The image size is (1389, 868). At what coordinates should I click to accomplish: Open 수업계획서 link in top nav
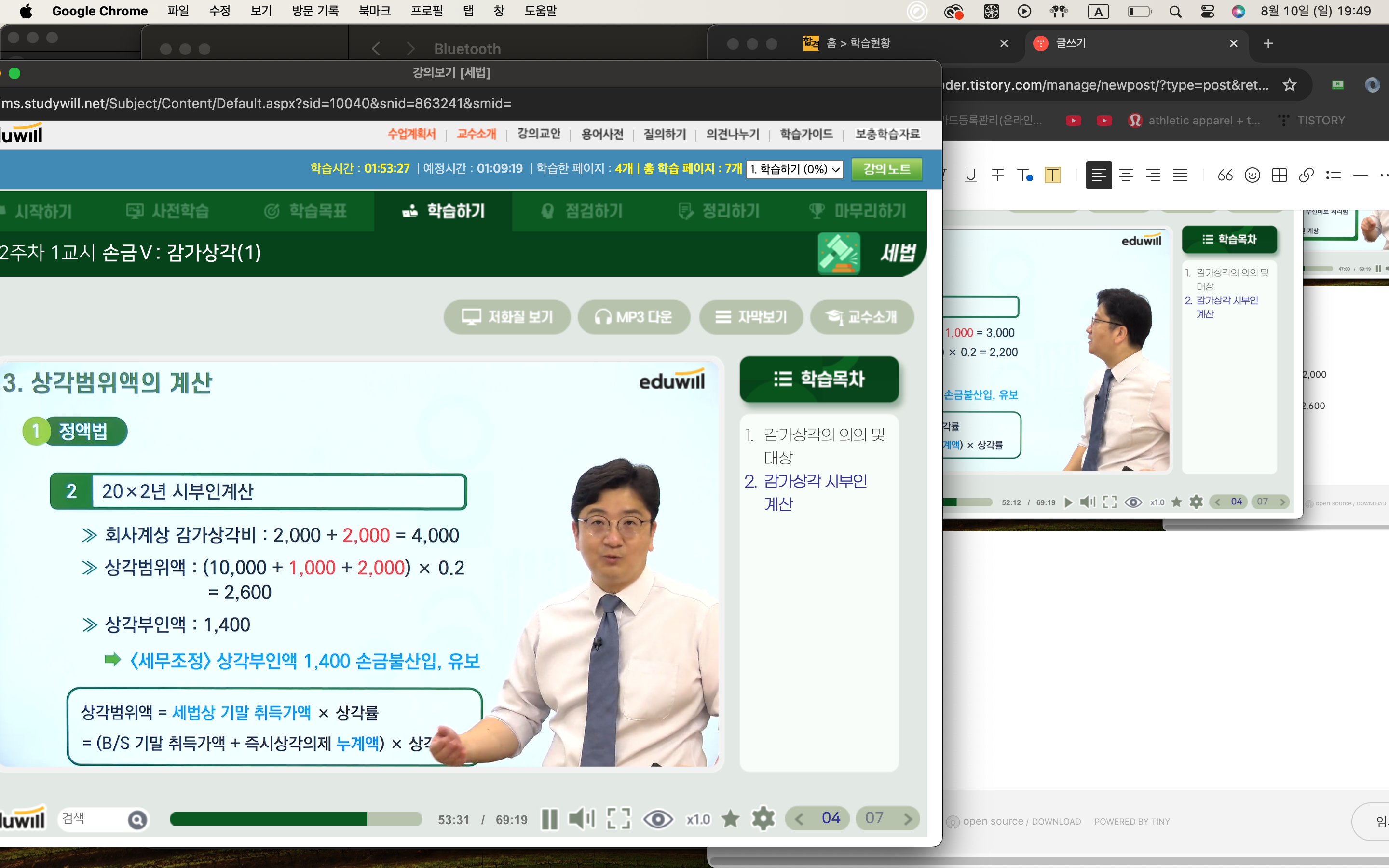coord(411,134)
